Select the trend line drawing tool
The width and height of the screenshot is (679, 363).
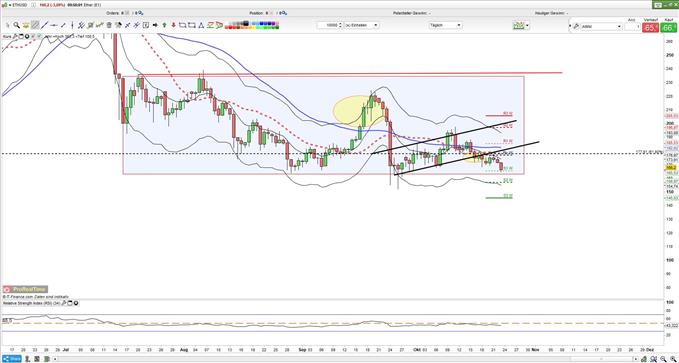click(x=45, y=25)
